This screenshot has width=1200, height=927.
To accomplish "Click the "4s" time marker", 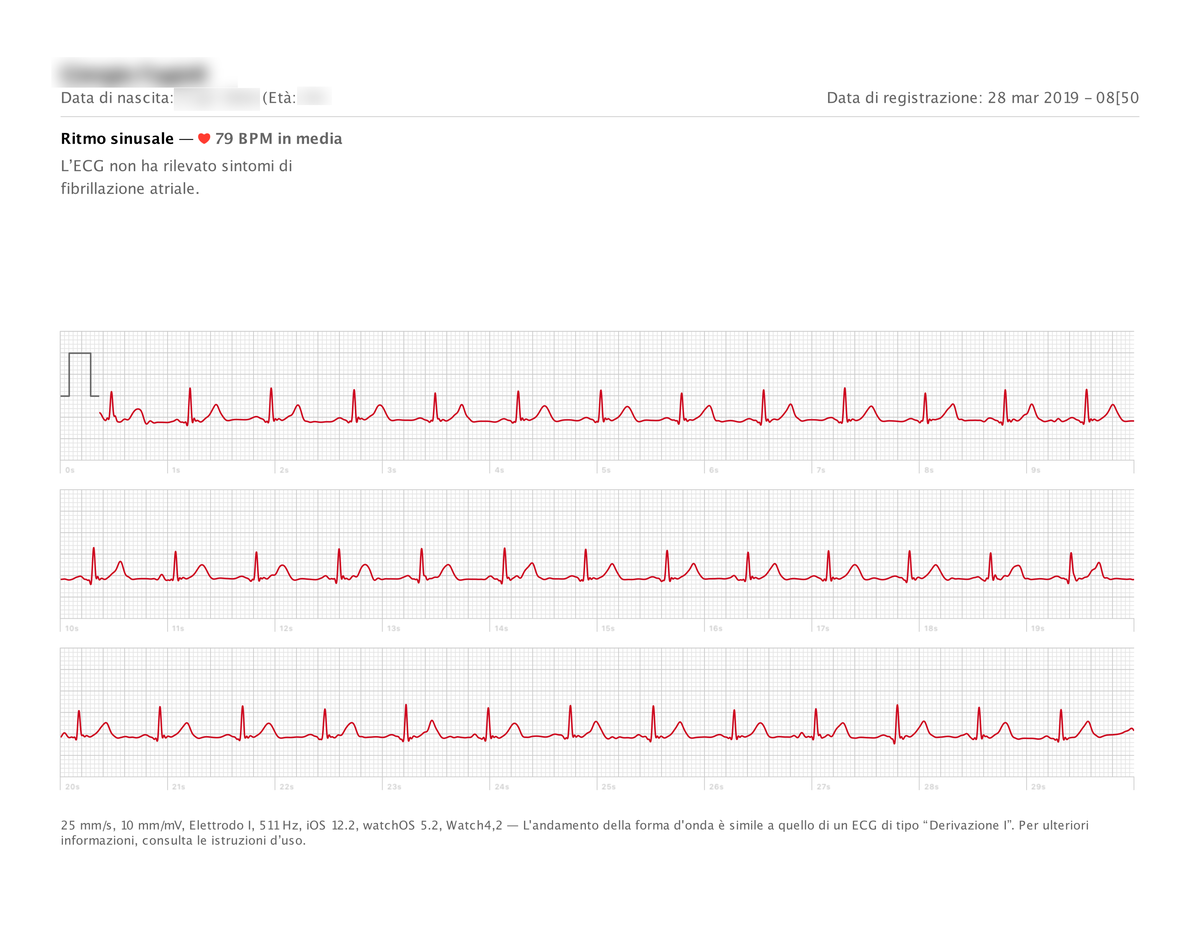I will click(x=499, y=470).
